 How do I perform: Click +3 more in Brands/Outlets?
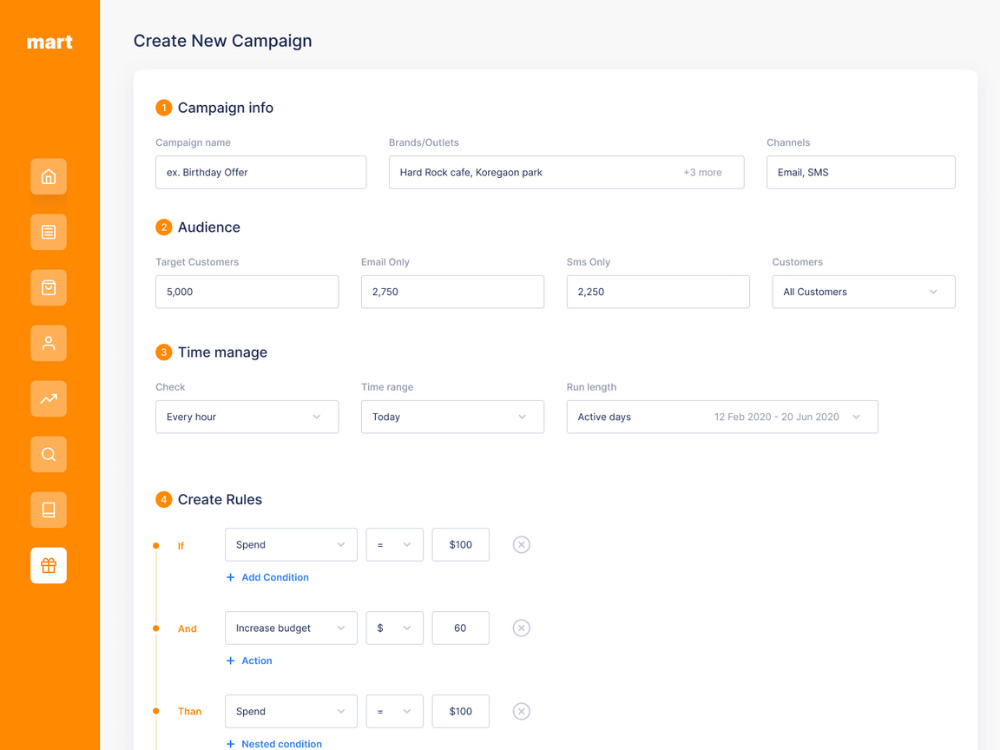(x=702, y=172)
